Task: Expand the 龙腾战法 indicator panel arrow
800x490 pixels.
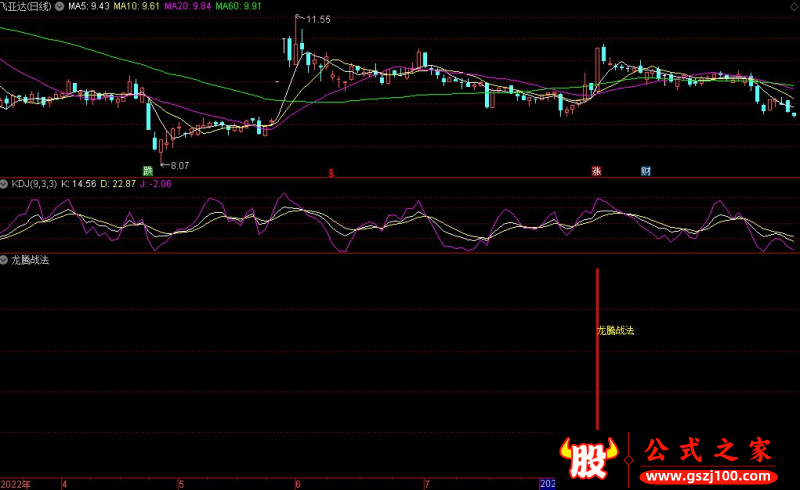Action: [x=5, y=259]
